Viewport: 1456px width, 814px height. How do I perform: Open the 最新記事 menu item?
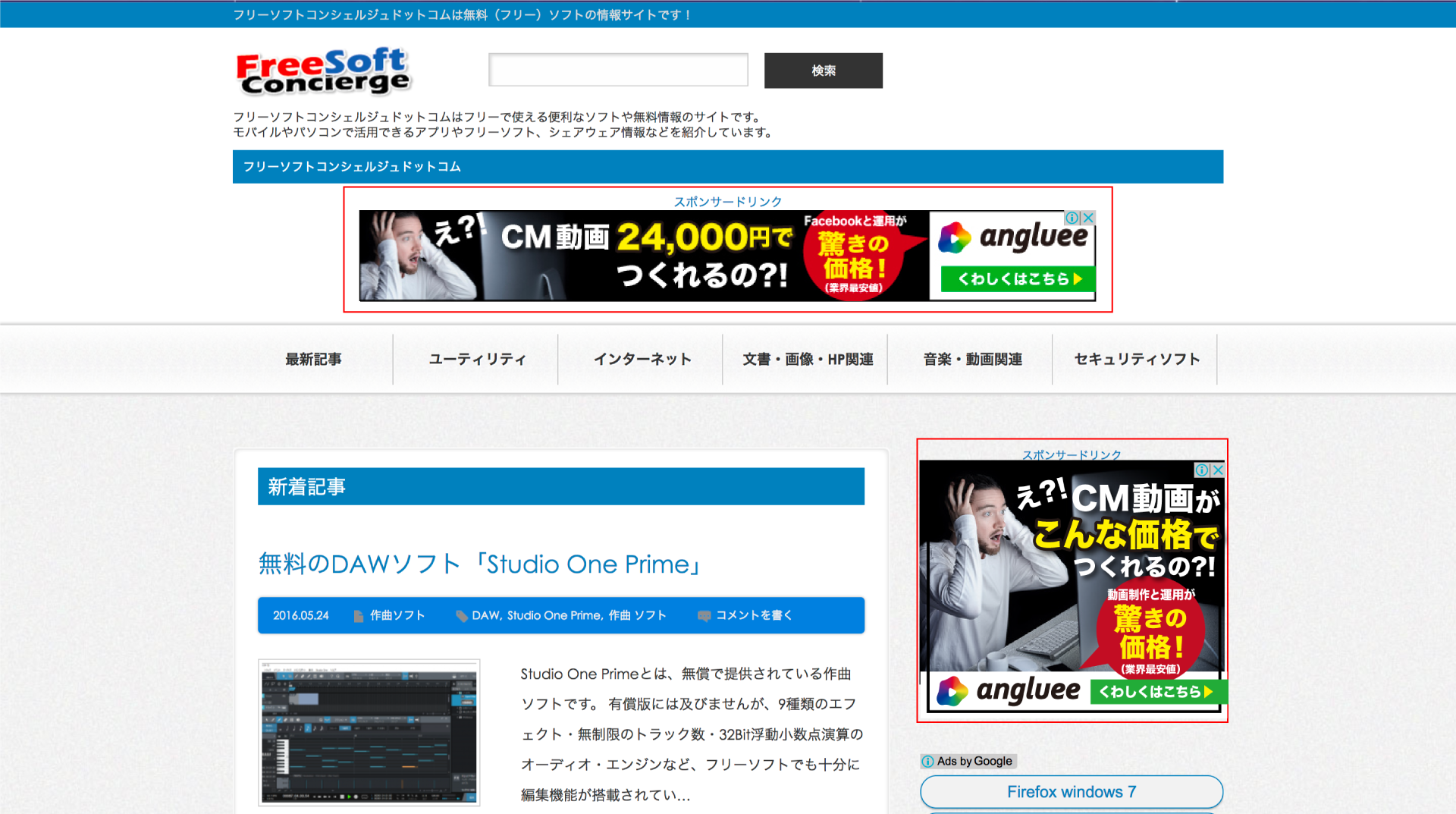tap(313, 360)
